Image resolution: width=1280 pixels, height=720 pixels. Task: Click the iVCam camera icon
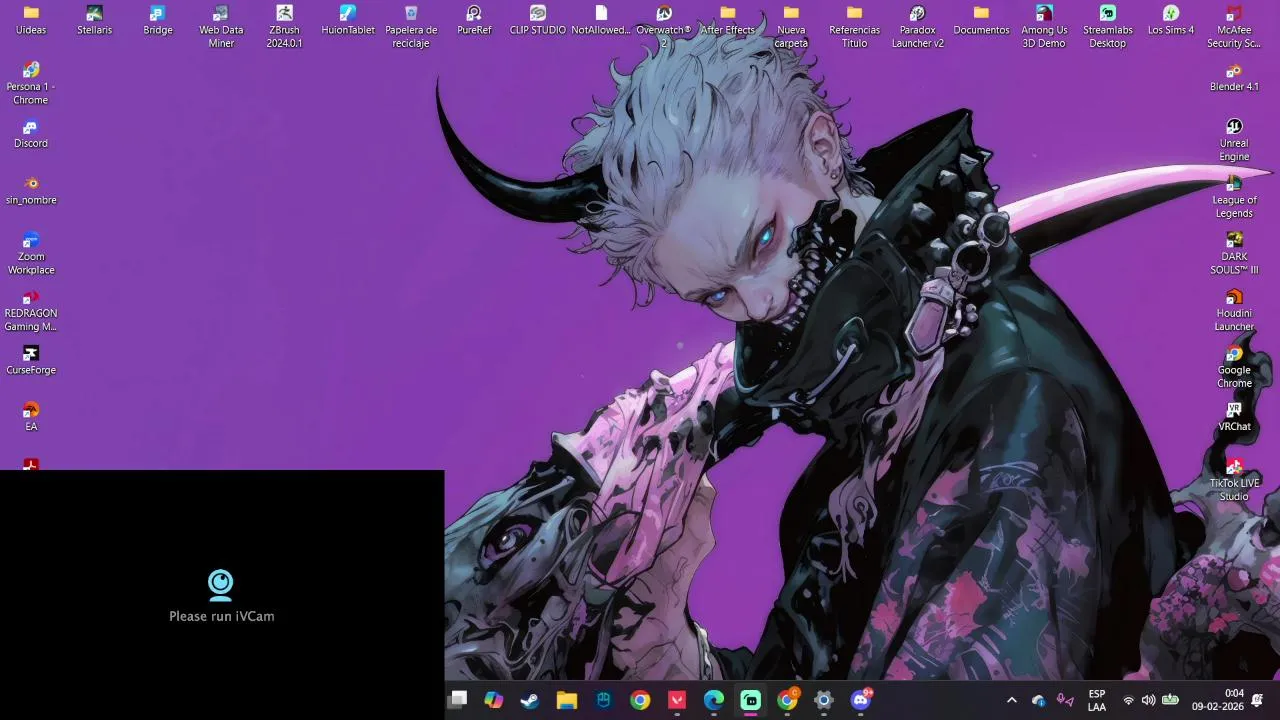click(x=221, y=584)
